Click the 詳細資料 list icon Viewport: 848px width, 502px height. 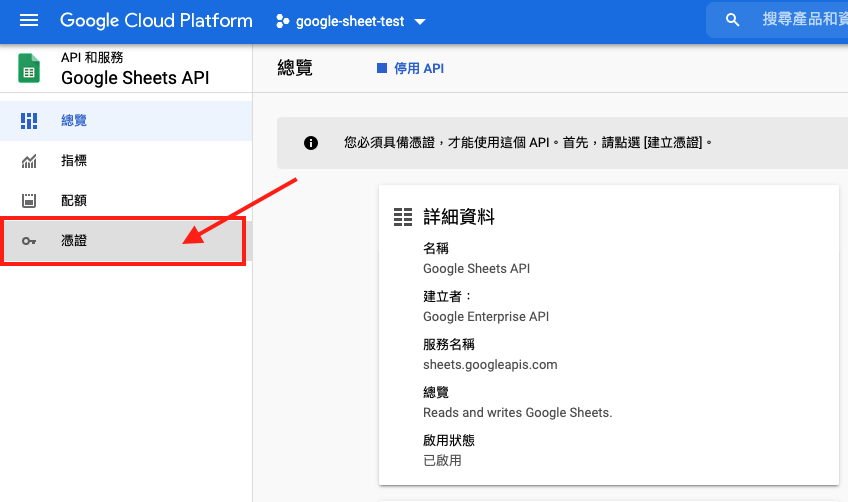pyautogui.click(x=403, y=217)
